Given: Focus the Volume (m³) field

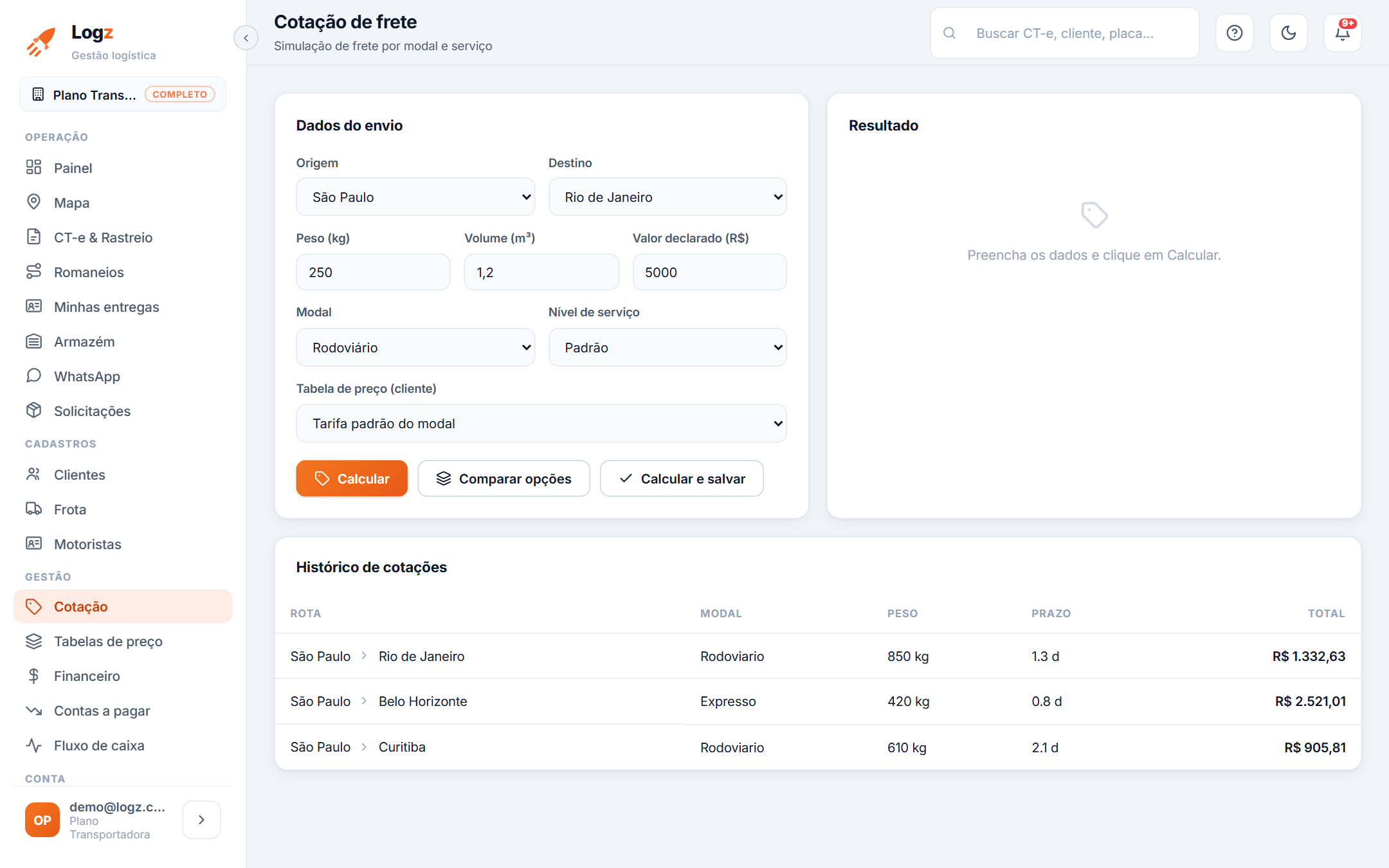Looking at the screenshot, I should pos(541,272).
